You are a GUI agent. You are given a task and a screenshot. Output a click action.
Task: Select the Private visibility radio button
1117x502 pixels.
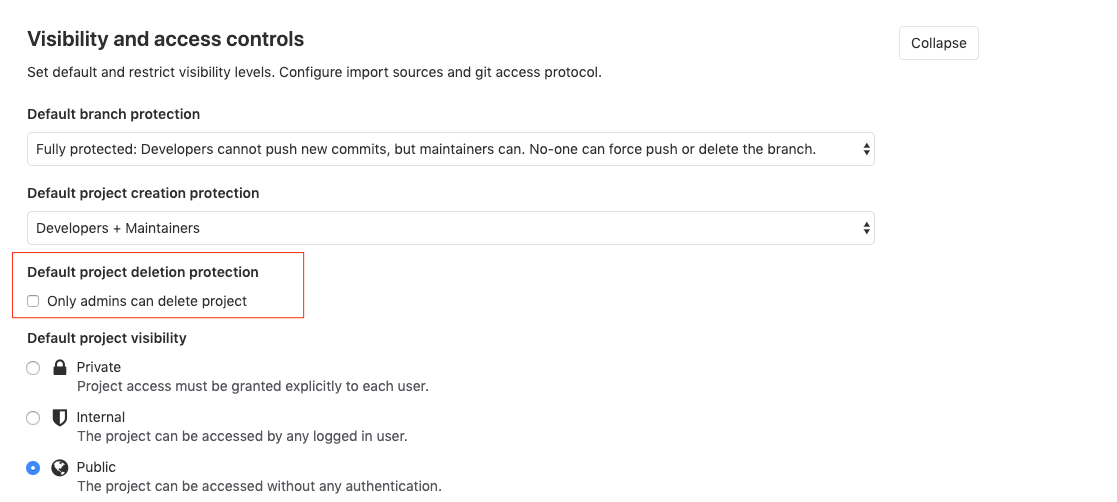33,368
